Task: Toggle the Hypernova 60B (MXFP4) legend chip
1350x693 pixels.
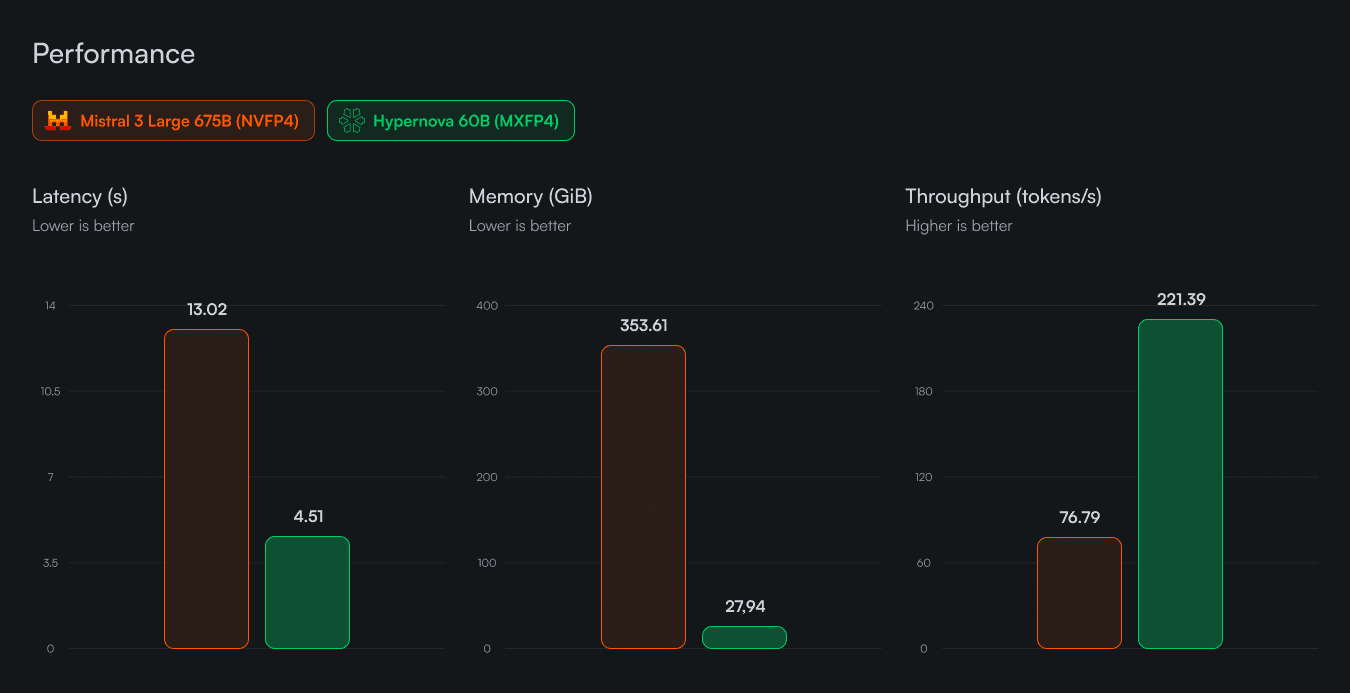Action: [x=451, y=121]
